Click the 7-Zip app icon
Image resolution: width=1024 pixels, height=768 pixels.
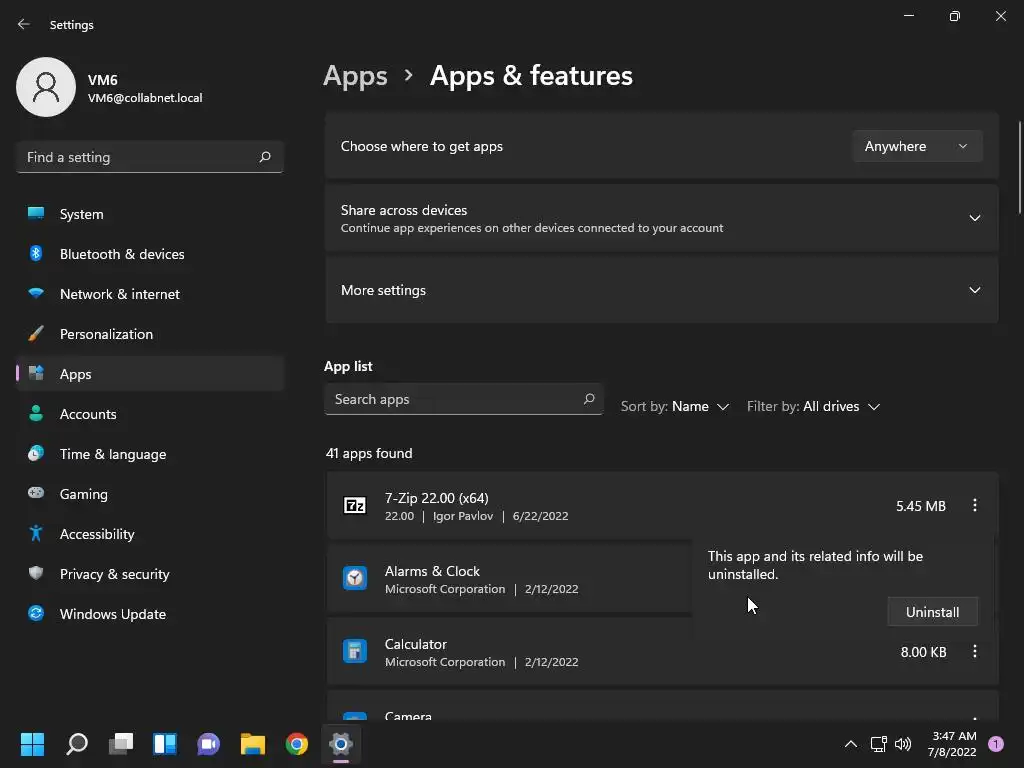click(x=355, y=505)
